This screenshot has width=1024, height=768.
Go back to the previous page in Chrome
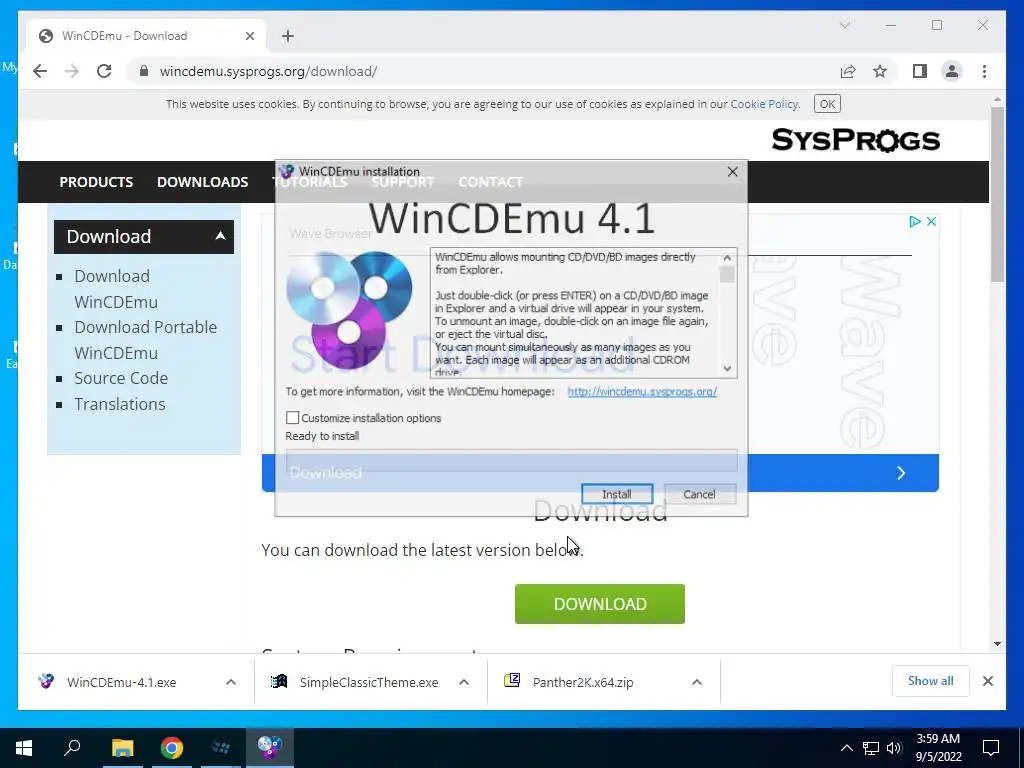[40, 71]
